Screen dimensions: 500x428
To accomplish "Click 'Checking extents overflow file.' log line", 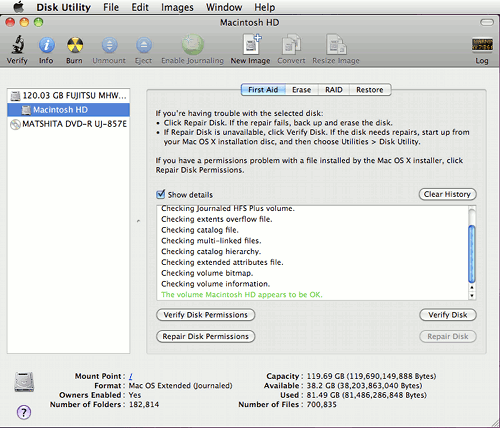I will (x=217, y=219).
